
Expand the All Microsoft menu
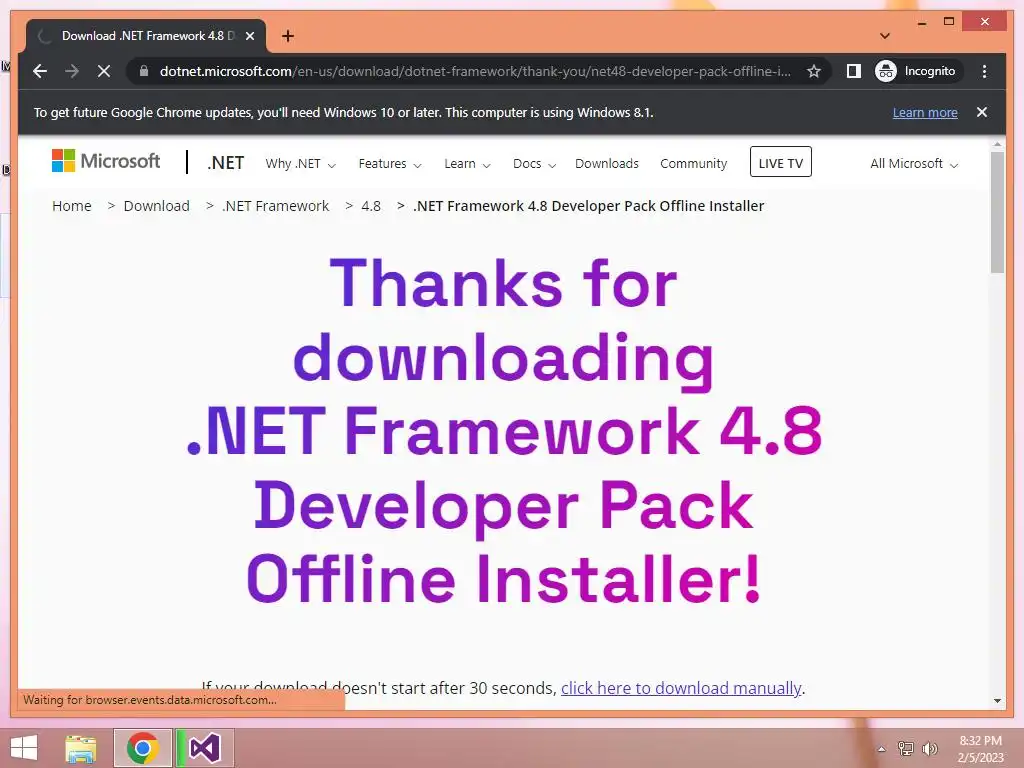914,163
